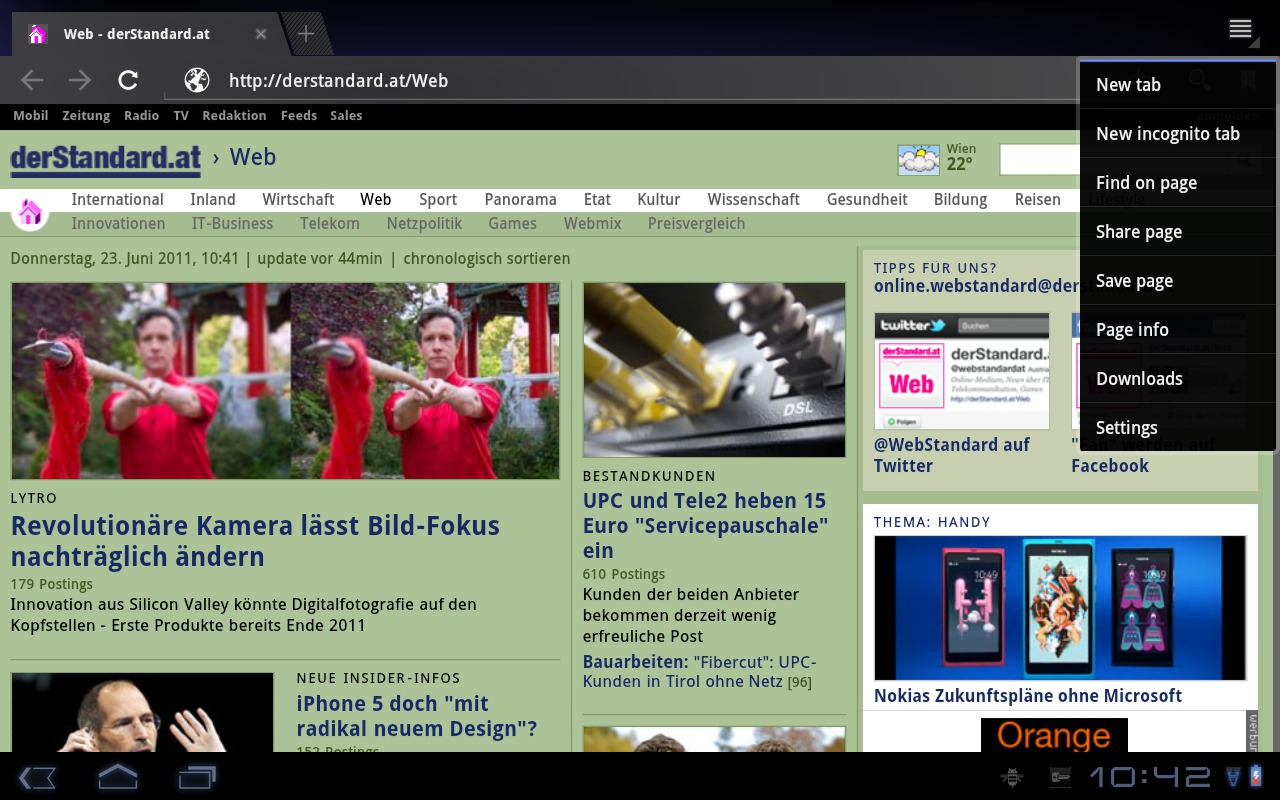Viewport: 1280px width, 800px height.
Task: Open the Android recent apps button
Action: tap(197, 777)
